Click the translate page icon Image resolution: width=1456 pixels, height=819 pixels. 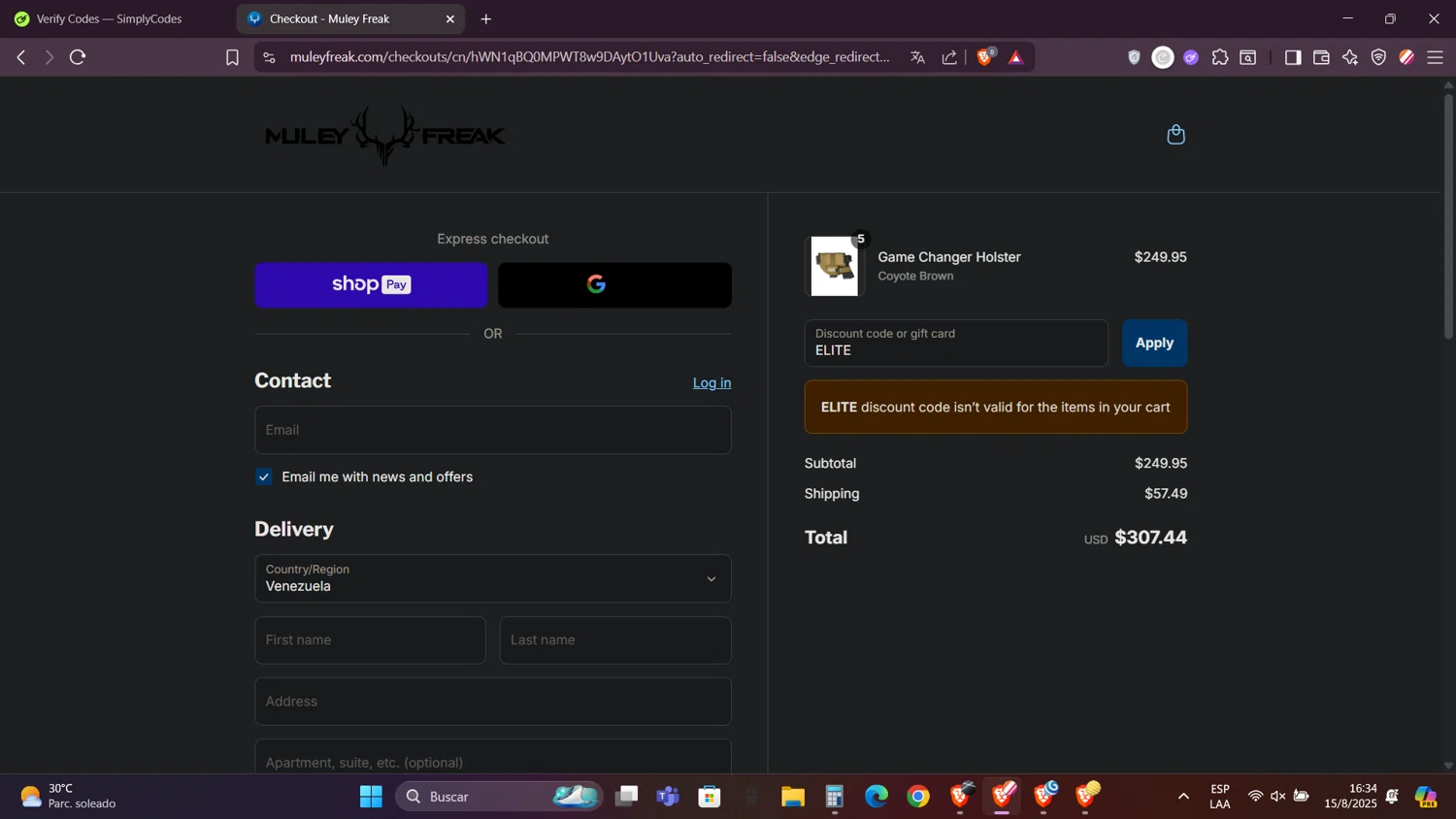click(917, 57)
